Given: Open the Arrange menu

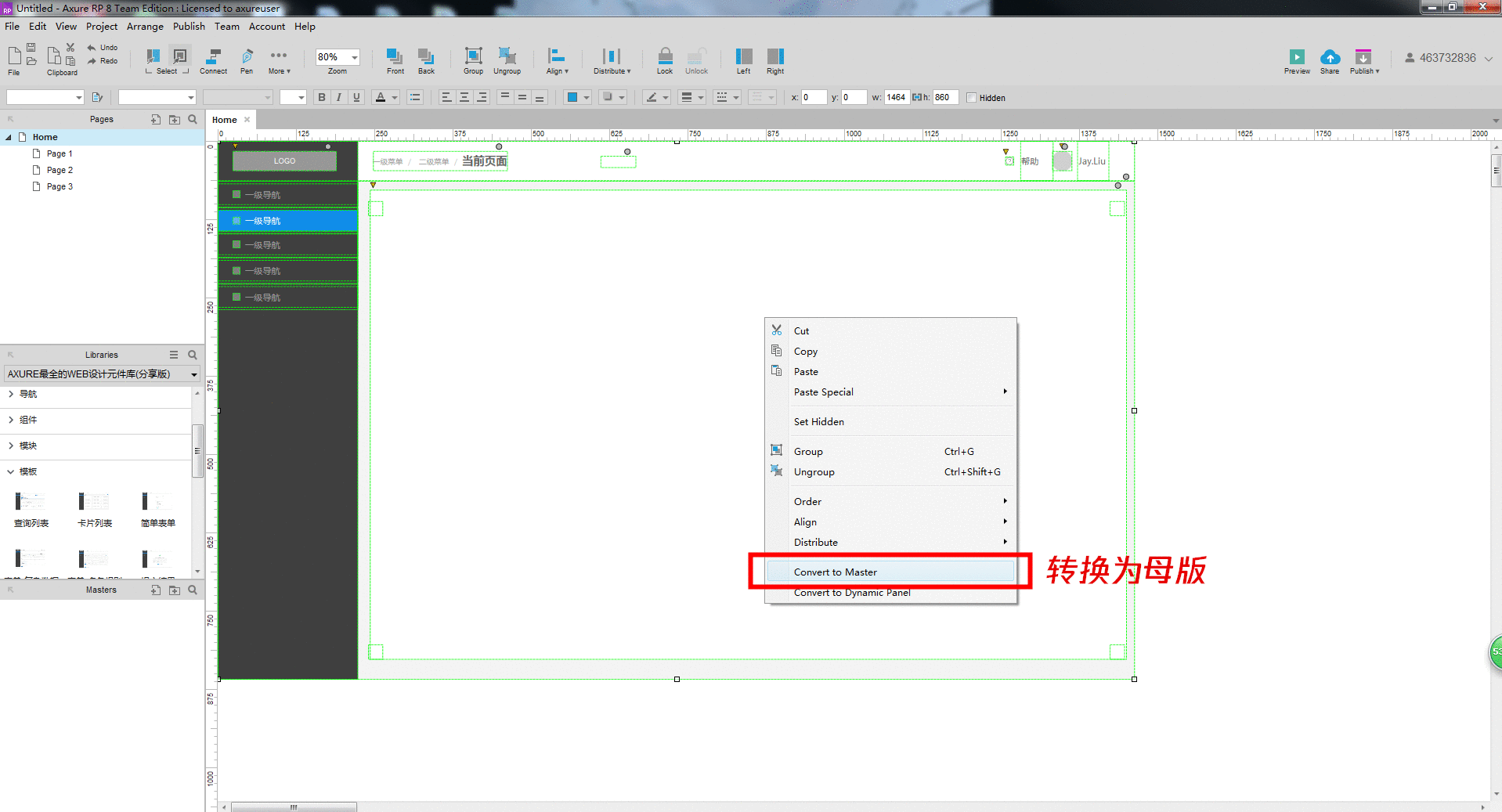Looking at the screenshot, I should tap(145, 27).
